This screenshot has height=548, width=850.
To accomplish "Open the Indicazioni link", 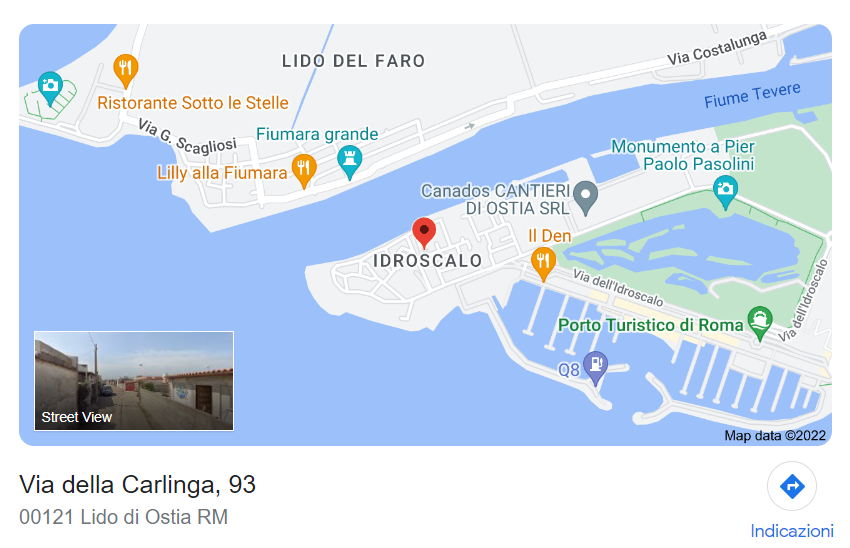I will click(792, 531).
